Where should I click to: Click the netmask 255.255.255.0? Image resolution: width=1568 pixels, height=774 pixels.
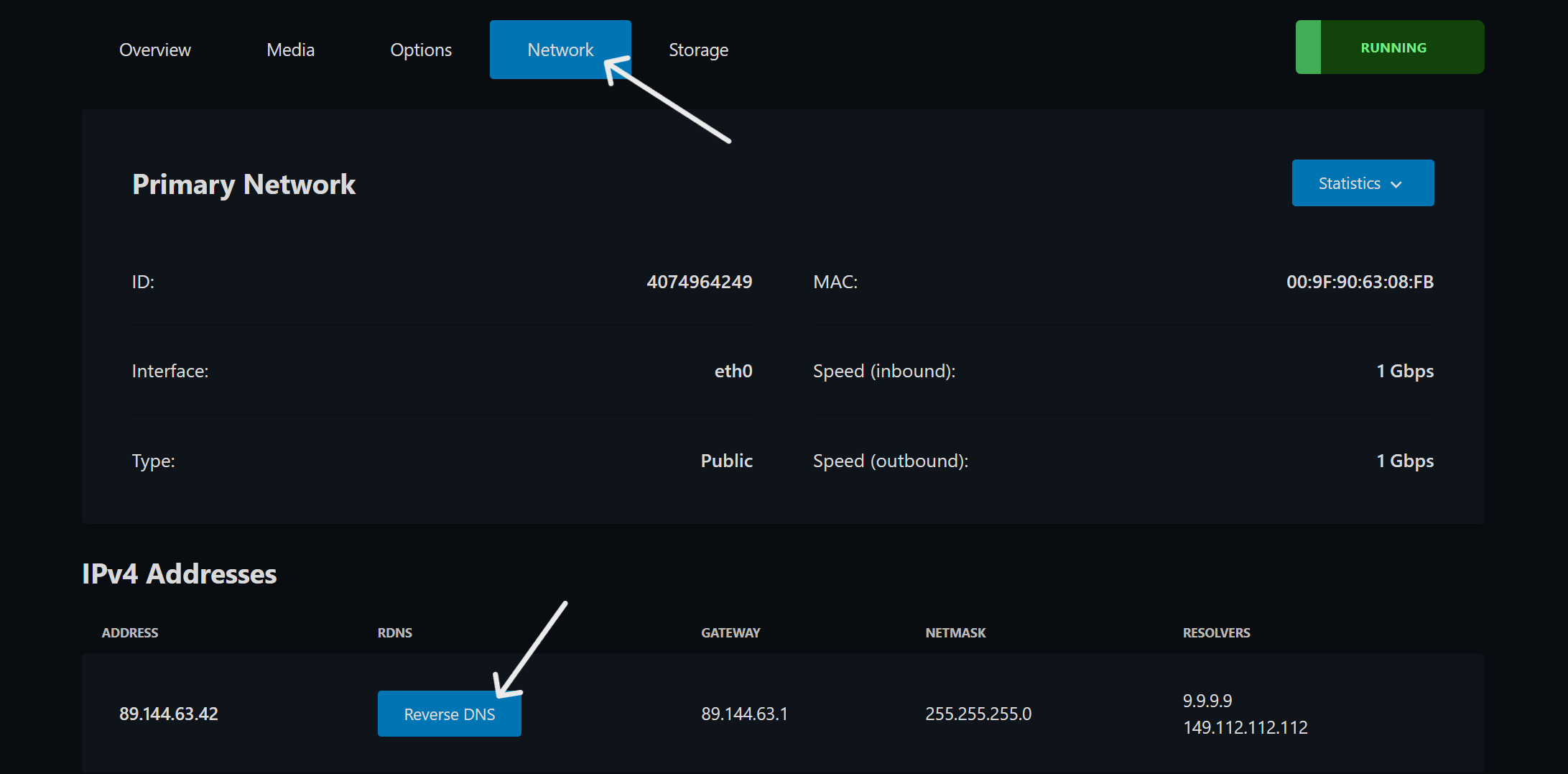978,714
